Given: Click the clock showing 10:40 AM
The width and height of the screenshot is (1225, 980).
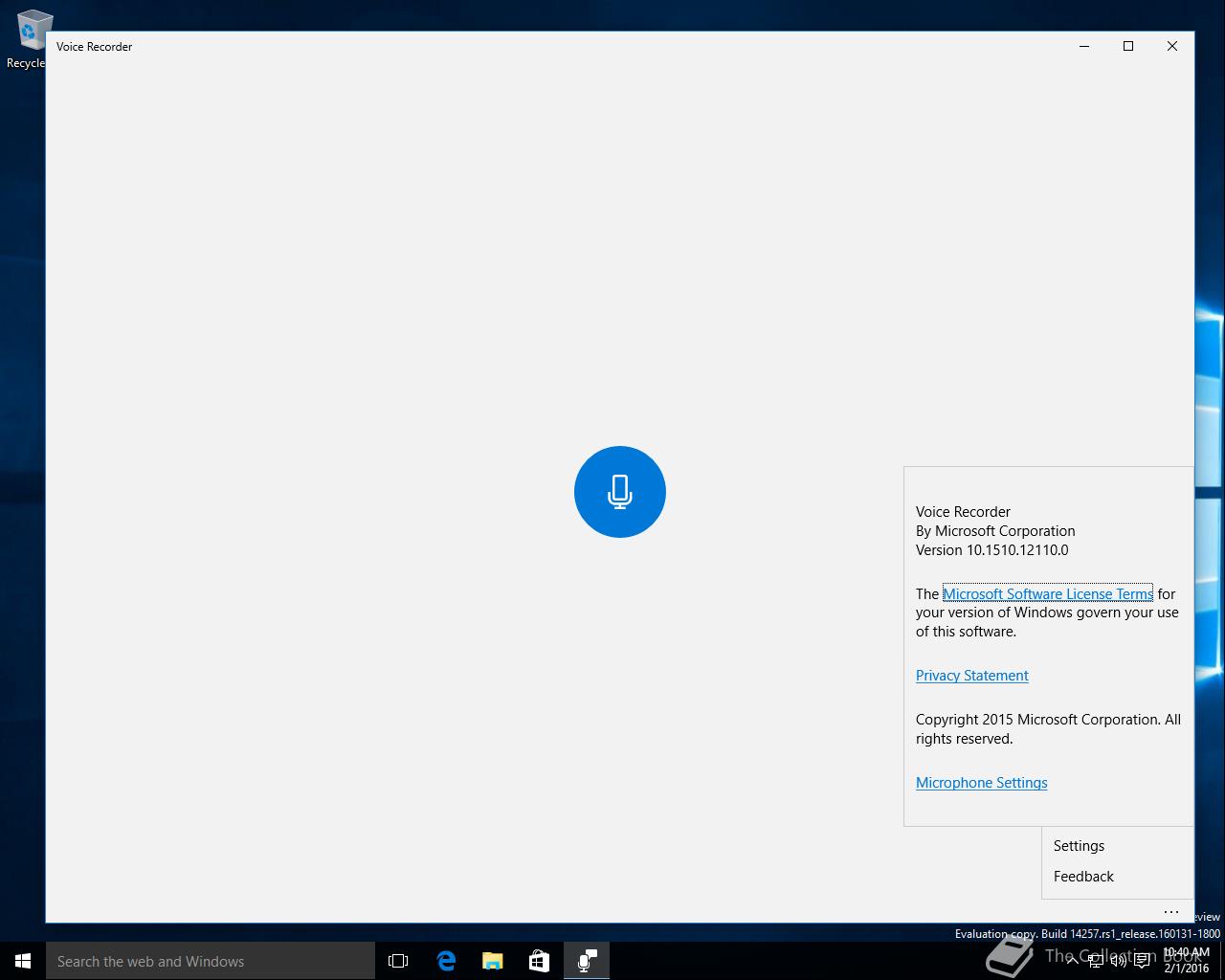Looking at the screenshot, I should point(1187,961).
